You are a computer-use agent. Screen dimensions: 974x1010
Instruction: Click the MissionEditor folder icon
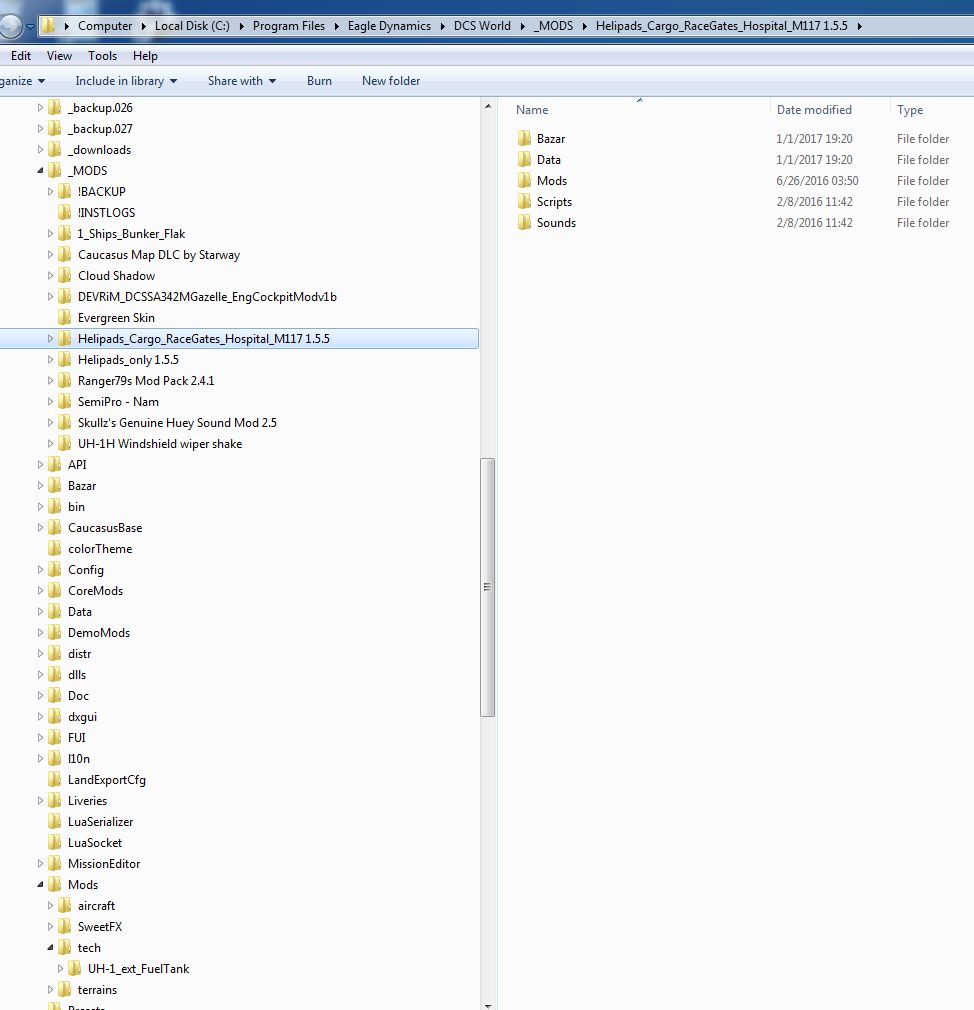click(x=55, y=864)
